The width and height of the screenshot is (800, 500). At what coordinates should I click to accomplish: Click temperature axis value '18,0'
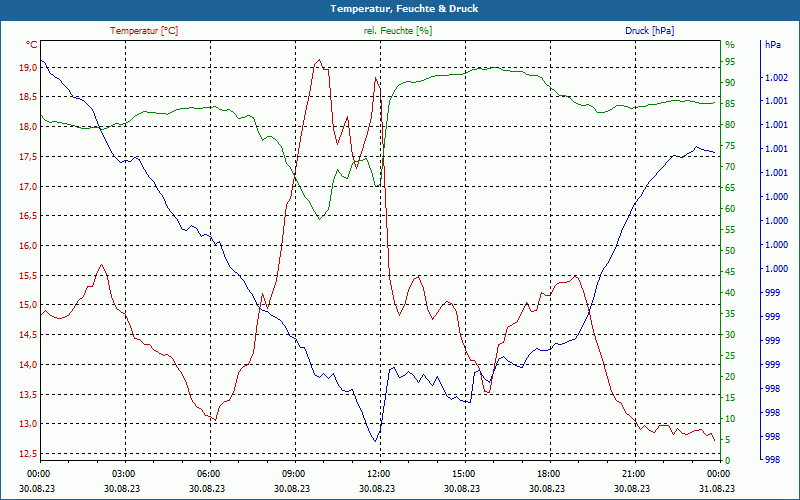click(29, 127)
